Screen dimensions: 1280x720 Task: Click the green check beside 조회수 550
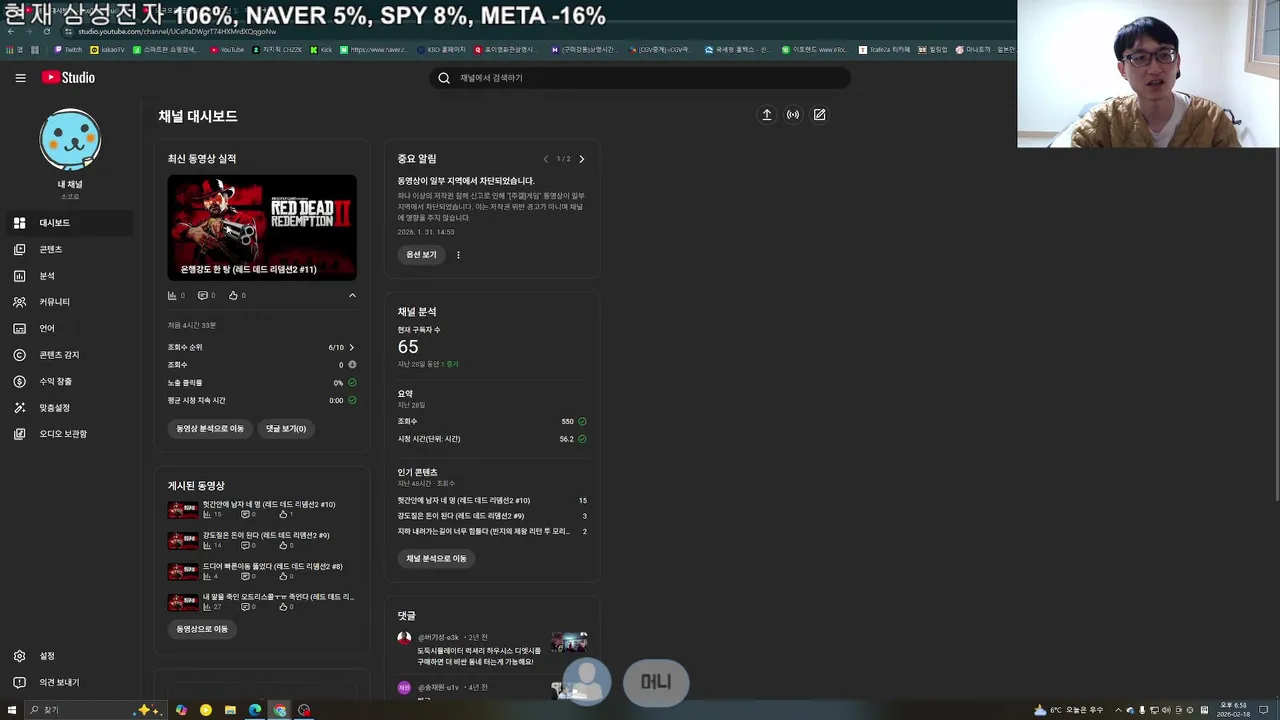[582, 422]
